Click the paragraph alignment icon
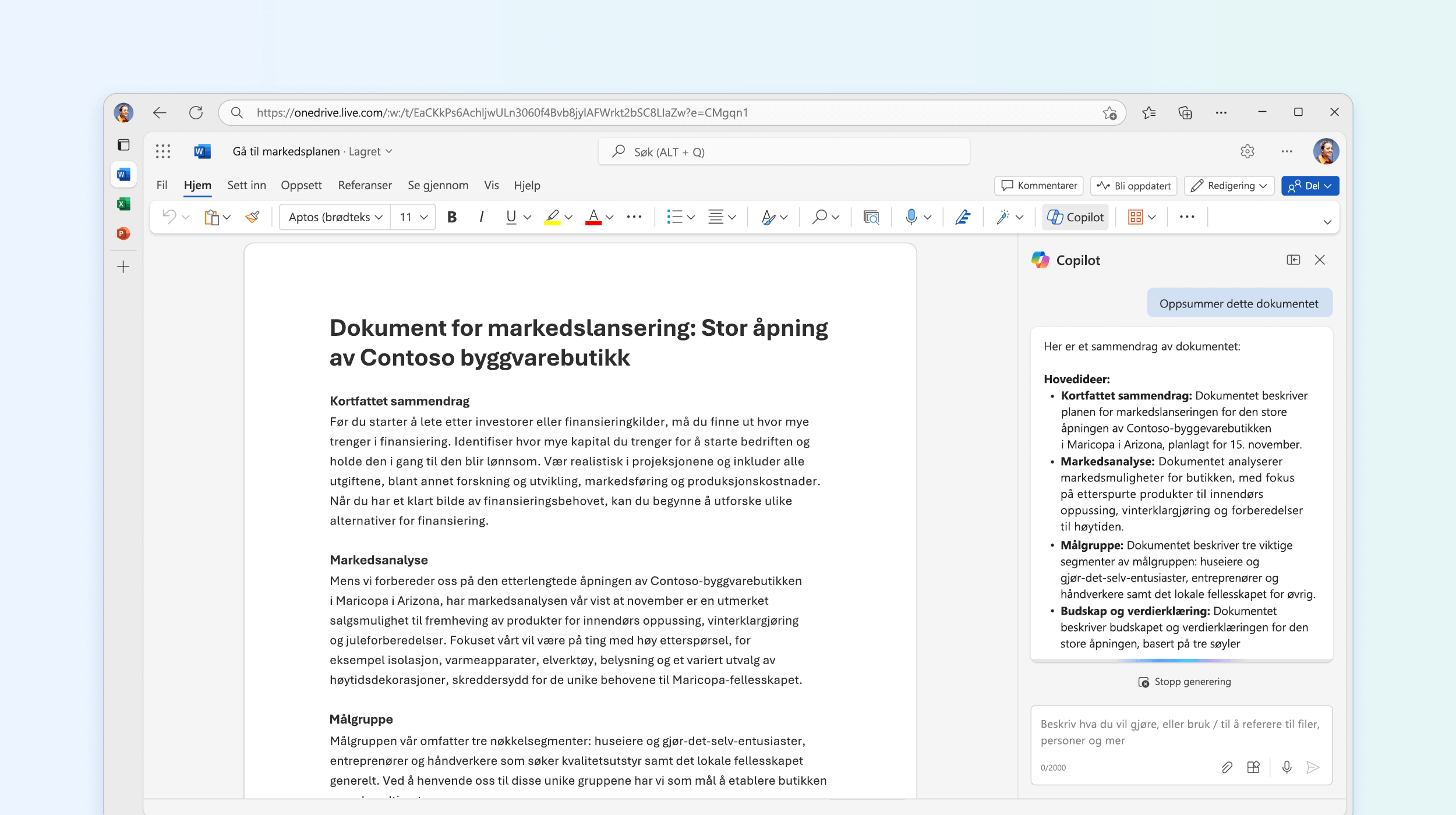Image resolution: width=1456 pixels, height=815 pixels. (716, 217)
